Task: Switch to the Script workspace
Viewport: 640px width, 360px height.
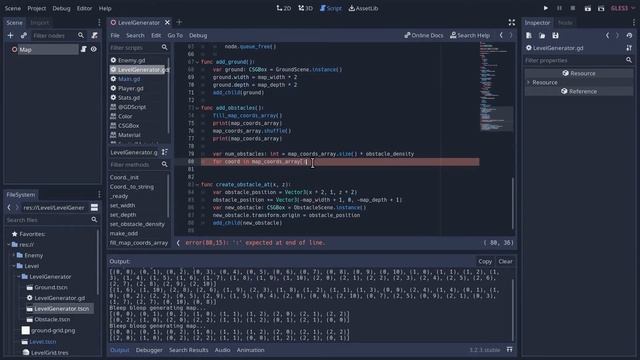Action: [x=331, y=8]
